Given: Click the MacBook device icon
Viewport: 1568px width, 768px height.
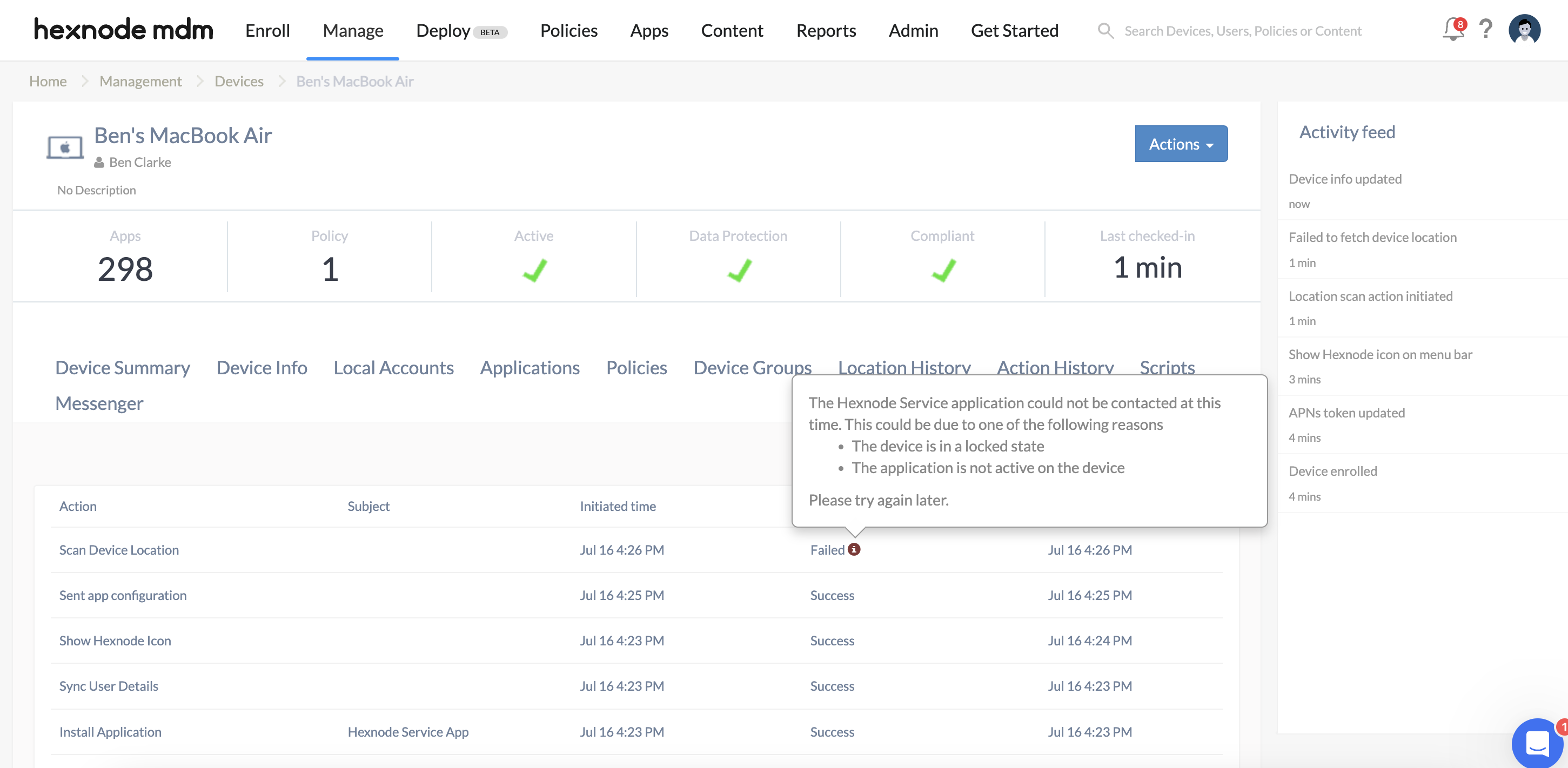Looking at the screenshot, I should coord(65,147).
